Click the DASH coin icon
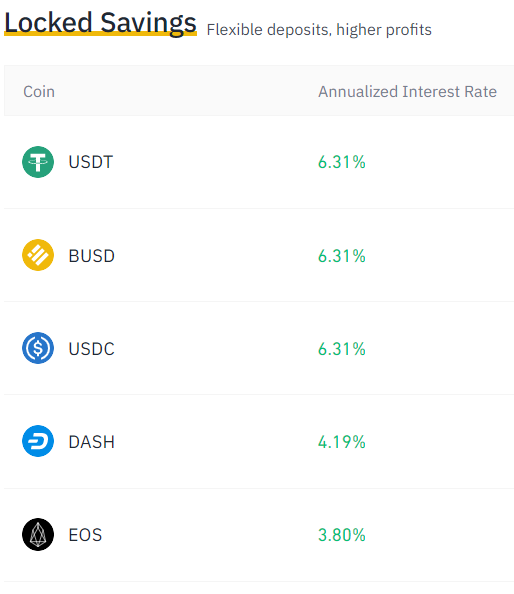The image size is (514, 594). tap(38, 441)
